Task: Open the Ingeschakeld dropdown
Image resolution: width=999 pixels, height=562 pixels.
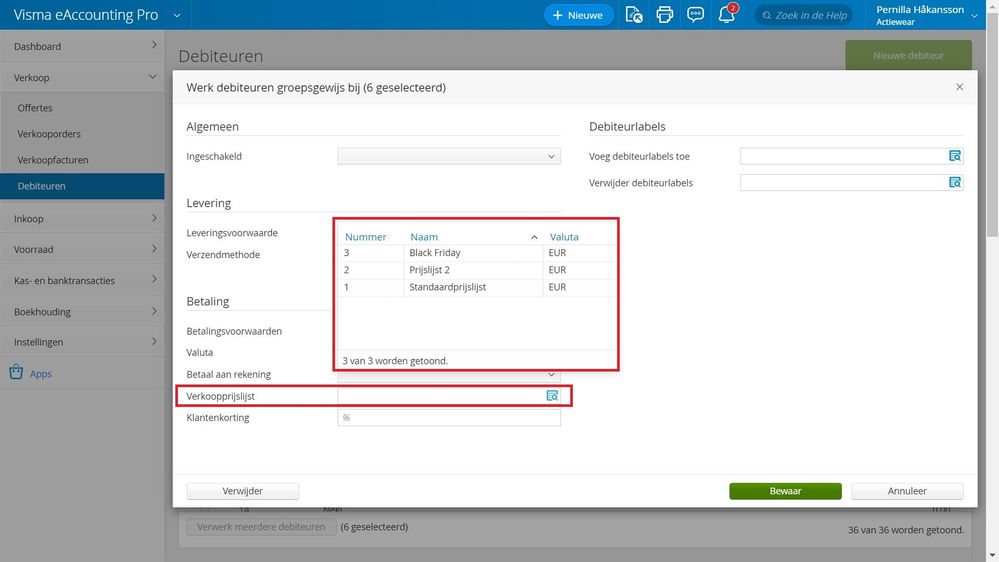Action: (x=449, y=156)
